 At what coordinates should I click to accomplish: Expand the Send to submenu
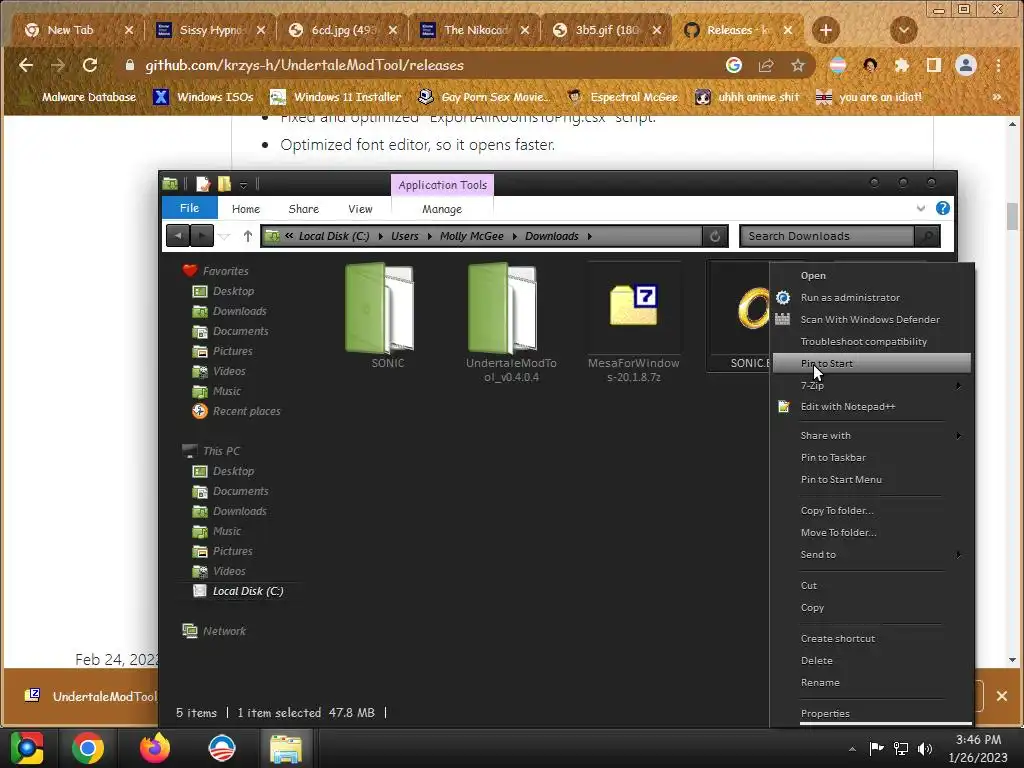pyautogui.click(x=871, y=554)
